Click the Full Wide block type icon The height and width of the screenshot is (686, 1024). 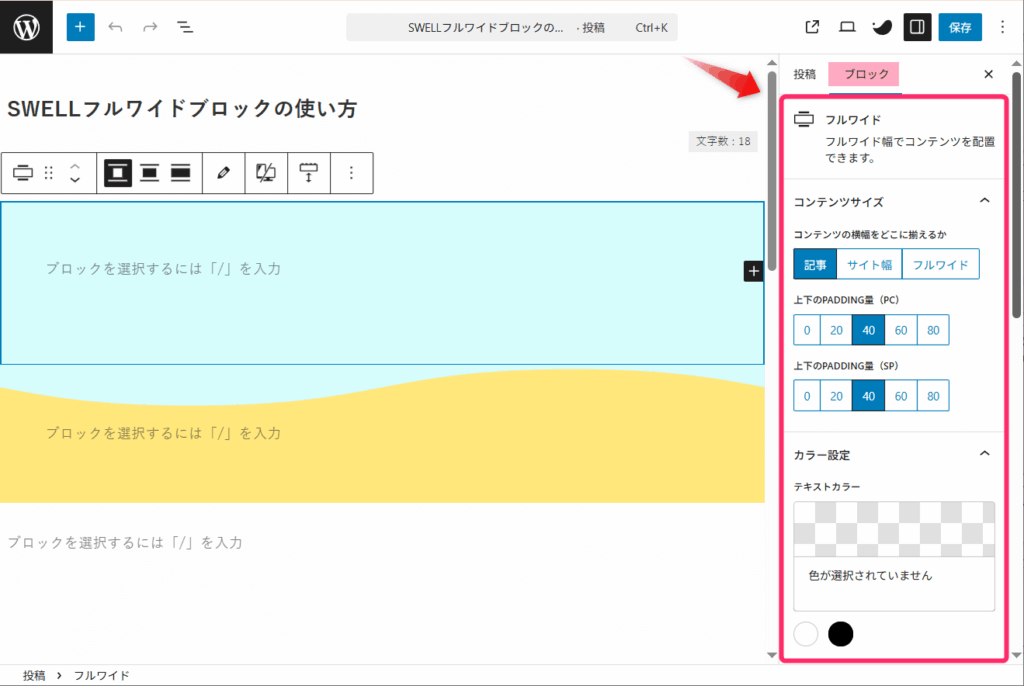tap(23, 173)
